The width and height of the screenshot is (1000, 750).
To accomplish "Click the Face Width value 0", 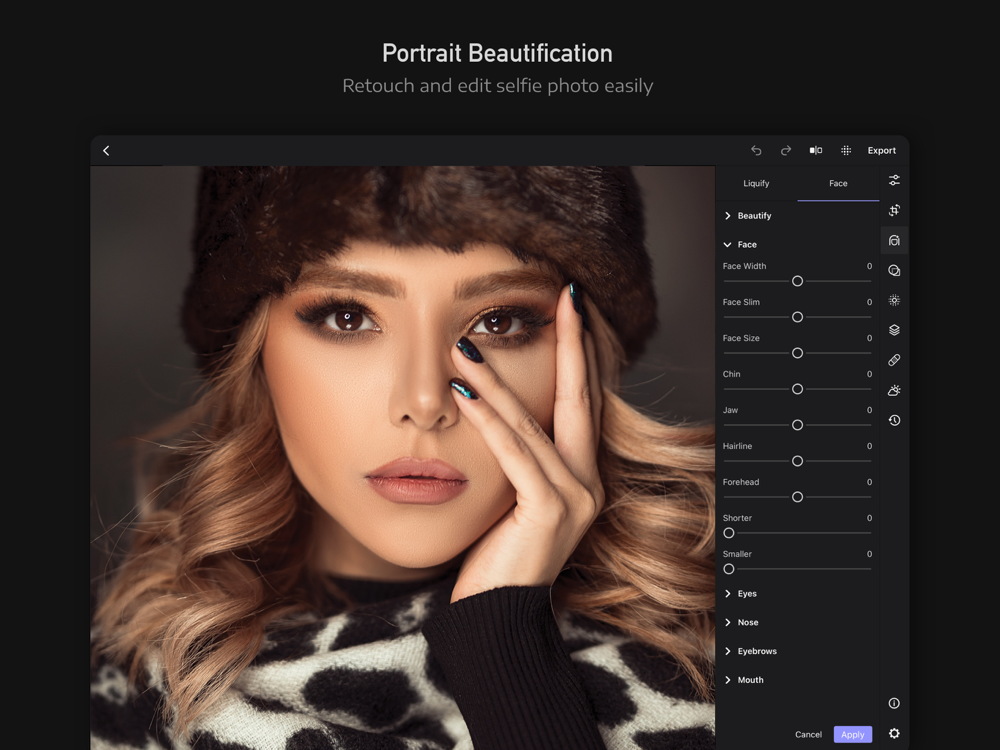I will point(869,266).
